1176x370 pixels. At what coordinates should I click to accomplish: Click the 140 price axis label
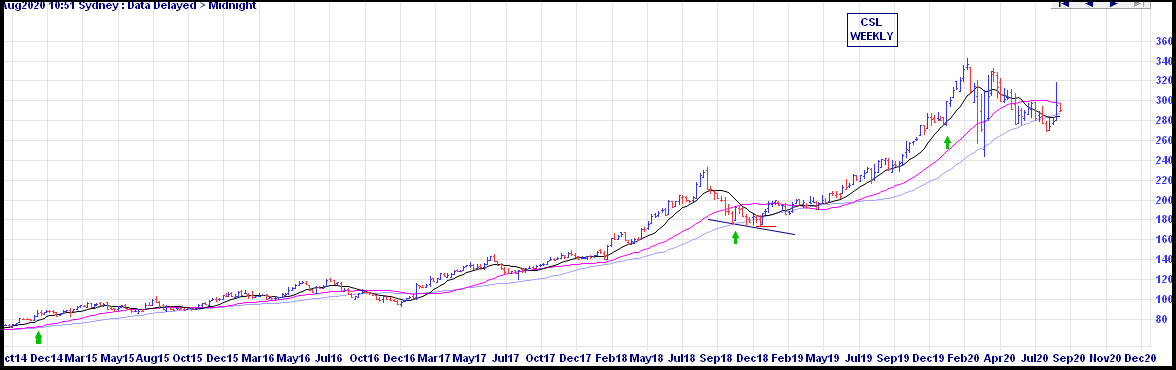[x=1163, y=260]
